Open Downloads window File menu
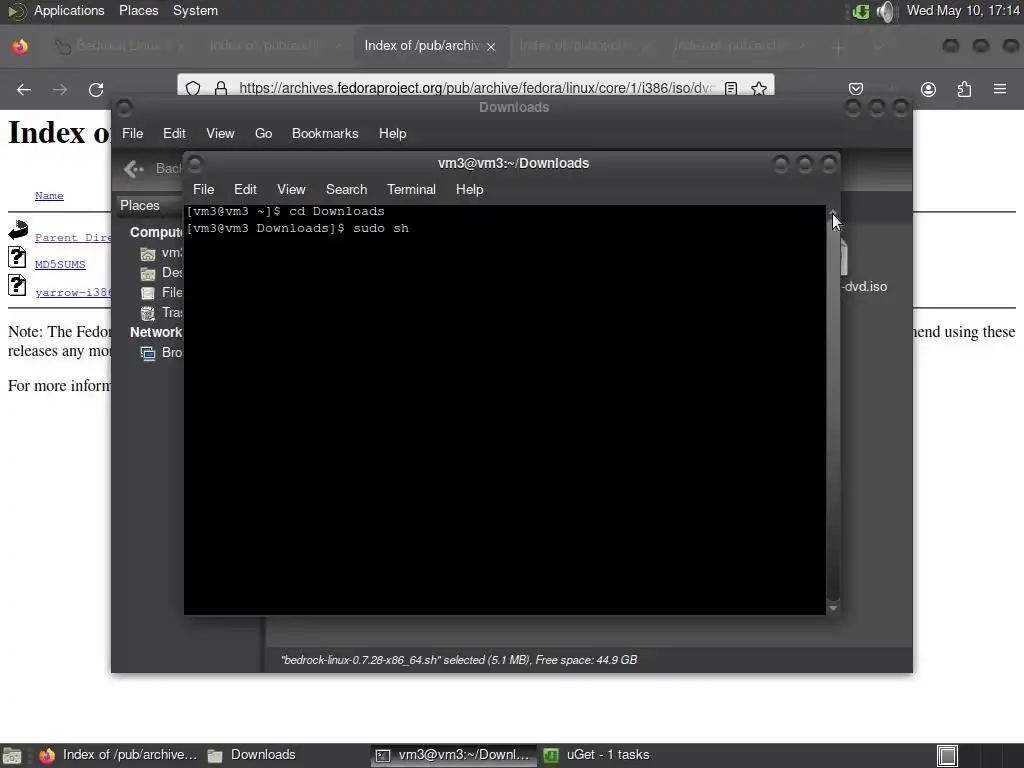Screen dimensions: 1024x768 click(133, 133)
